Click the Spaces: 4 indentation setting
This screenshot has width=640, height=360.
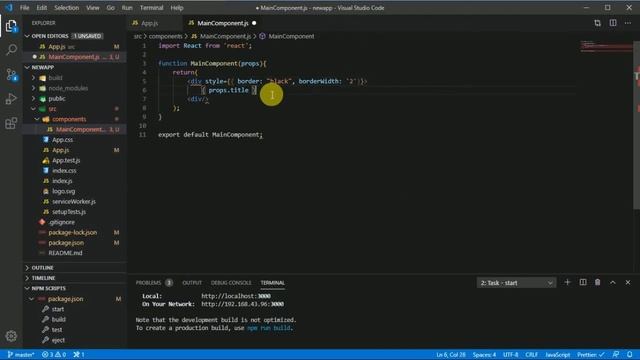click(x=484, y=354)
